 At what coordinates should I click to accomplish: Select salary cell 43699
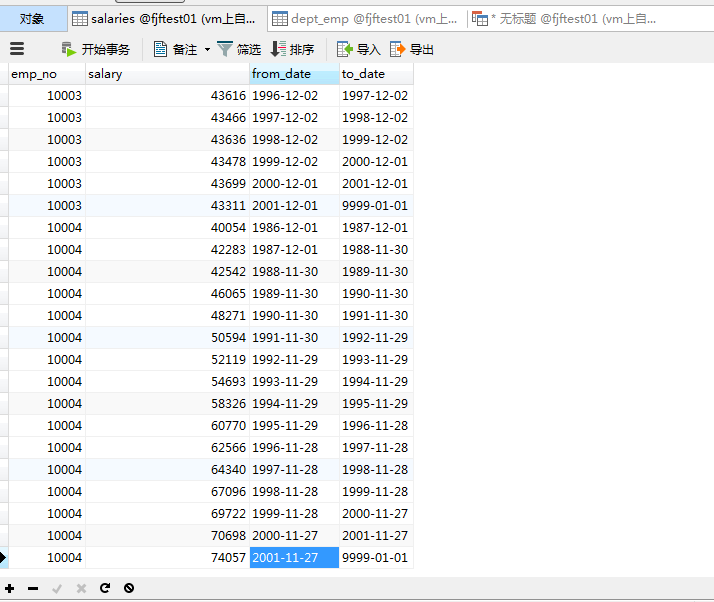click(x=167, y=184)
